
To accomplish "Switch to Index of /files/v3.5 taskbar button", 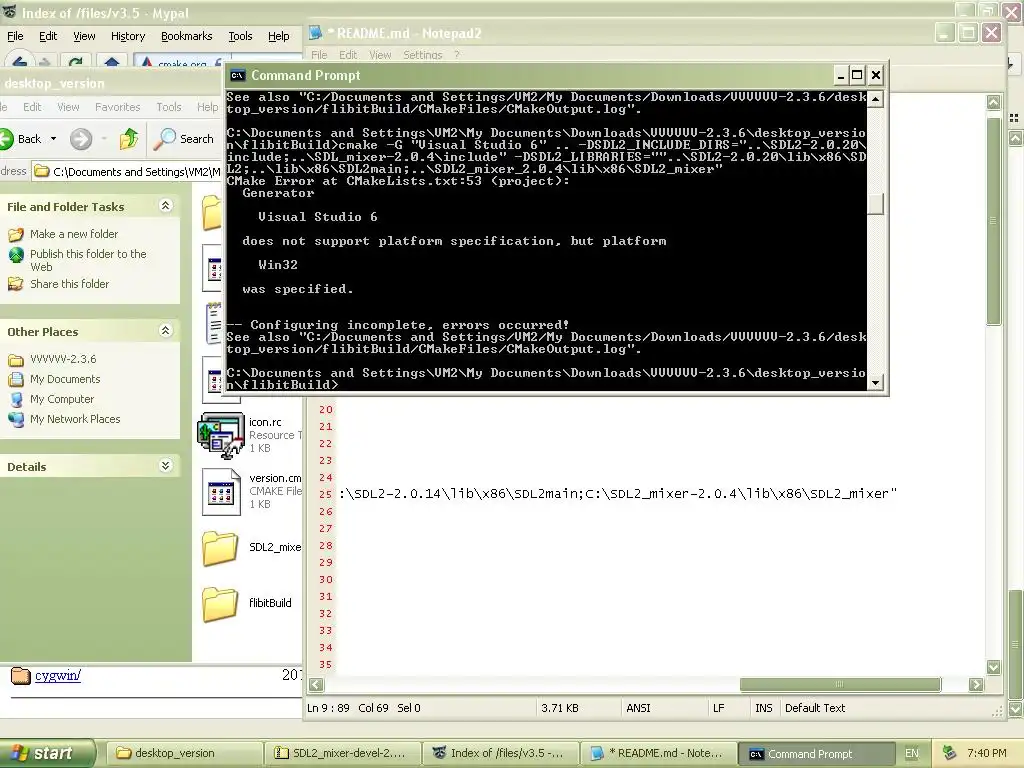I will click(500, 754).
